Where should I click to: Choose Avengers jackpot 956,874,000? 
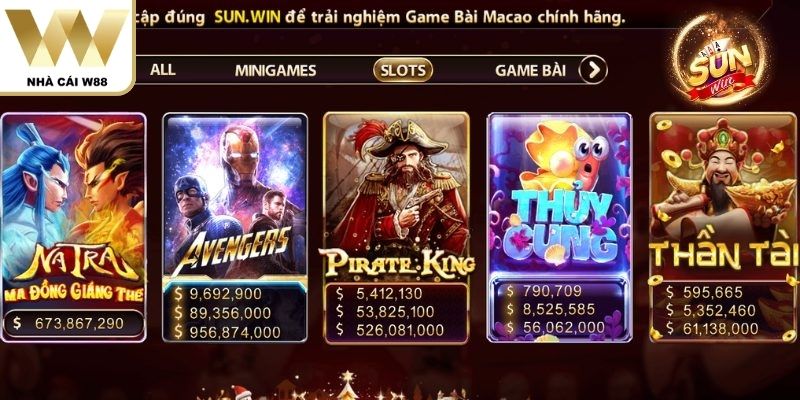click(x=228, y=332)
